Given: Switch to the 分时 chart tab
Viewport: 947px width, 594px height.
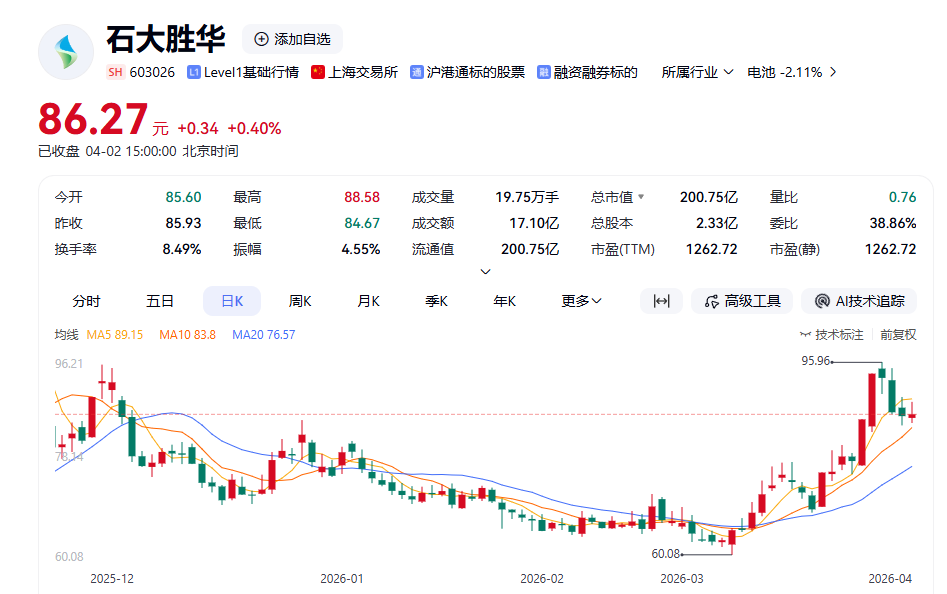Looking at the screenshot, I should (86, 301).
